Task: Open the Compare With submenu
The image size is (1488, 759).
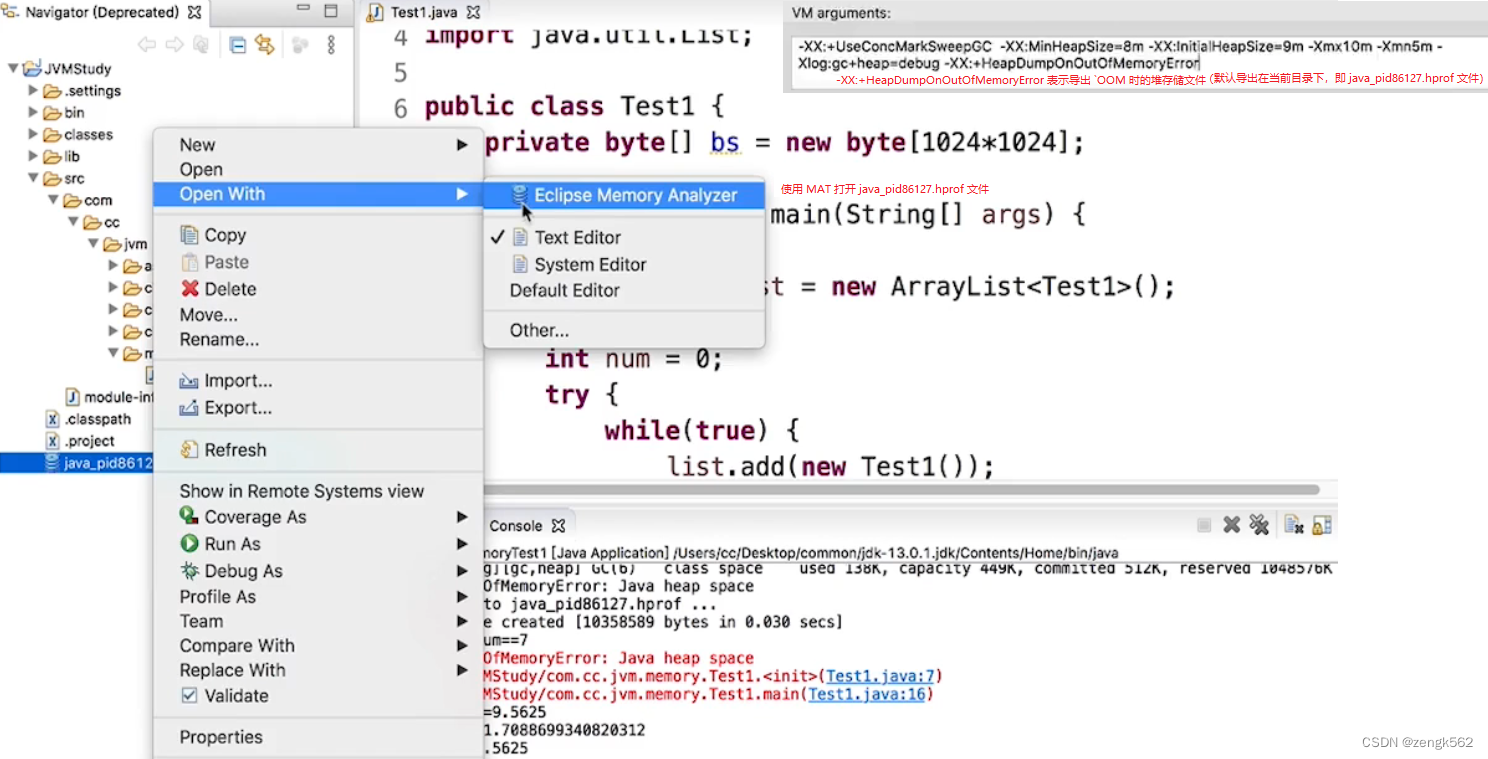Action: (x=318, y=646)
